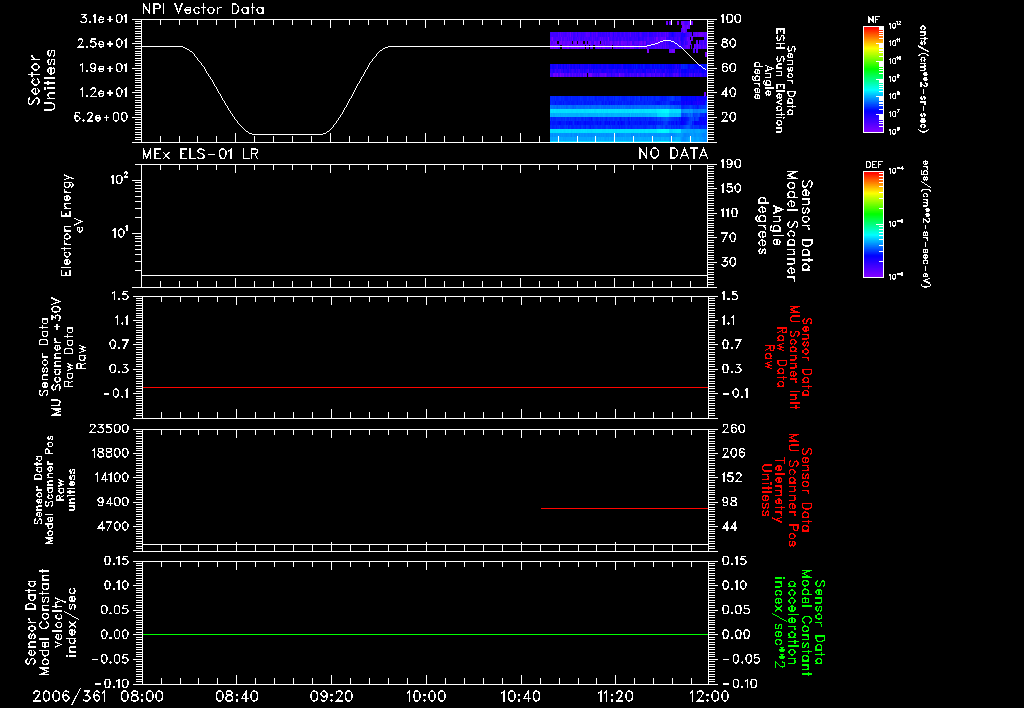Click the 'cnts/(cm**2-sr-sec)' unit label
Viewport: 1024px width, 708px height.
(923, 78)
